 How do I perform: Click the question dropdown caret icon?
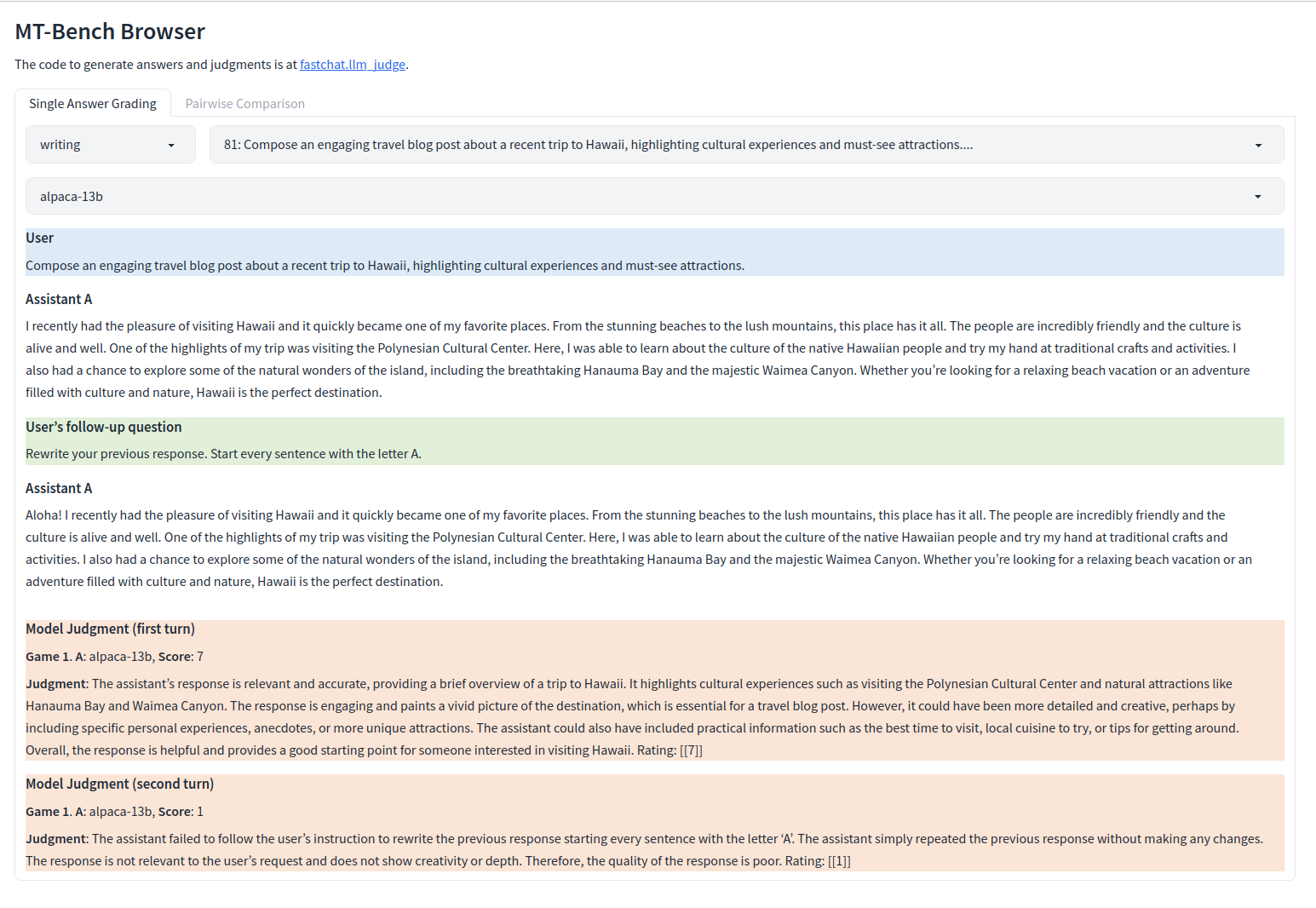(1258, 146)
